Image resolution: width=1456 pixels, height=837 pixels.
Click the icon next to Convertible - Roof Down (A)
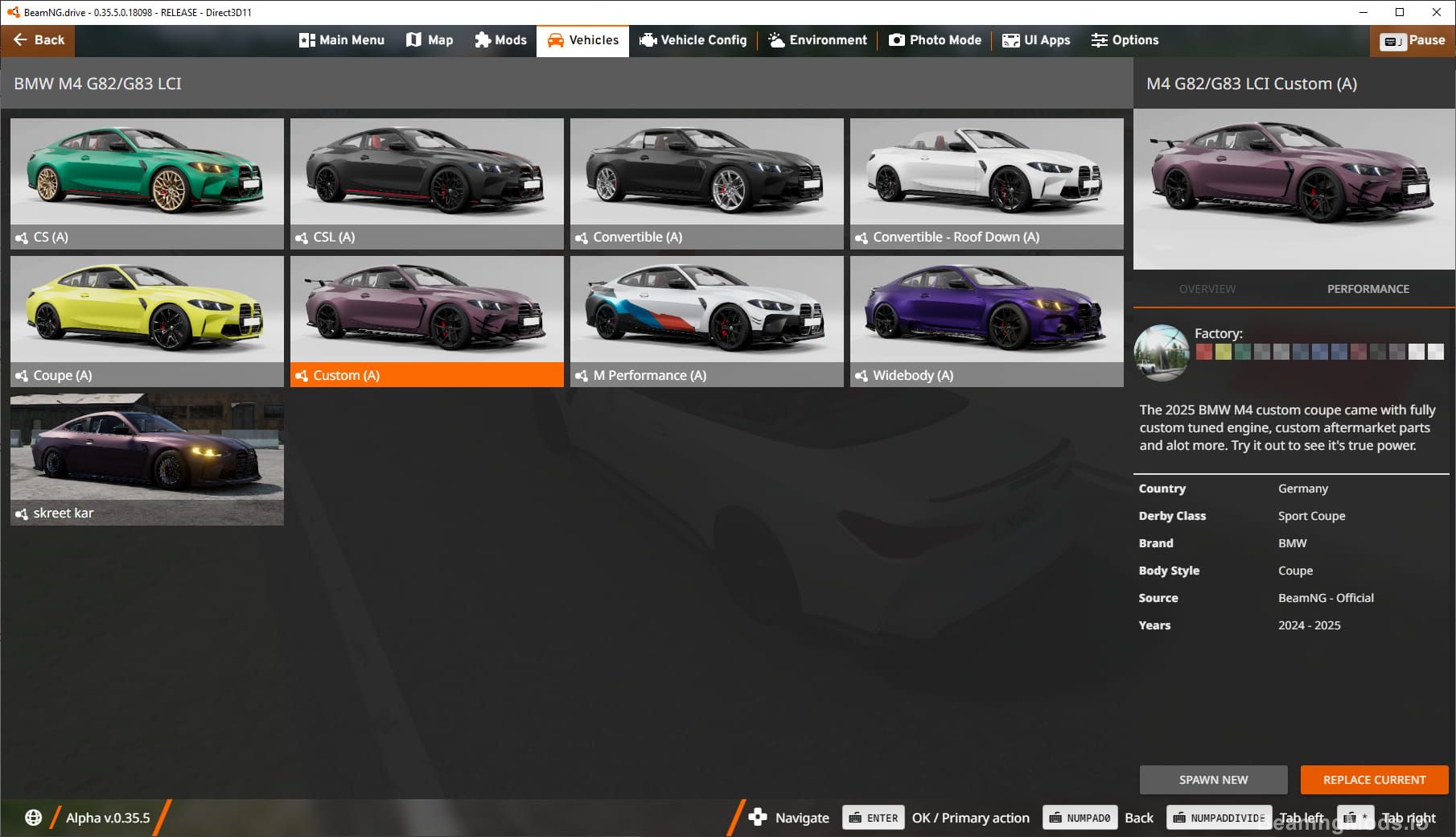pyautogui.click(x=862, y=237)
